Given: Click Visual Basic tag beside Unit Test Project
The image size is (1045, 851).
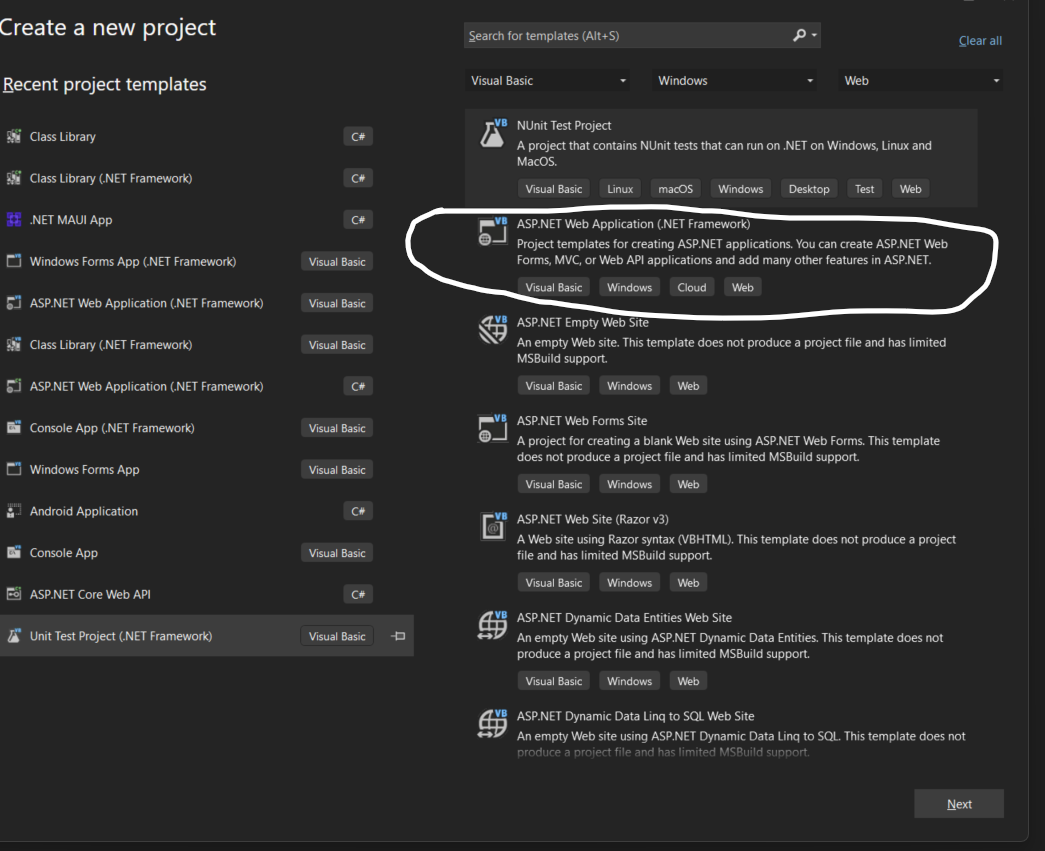Looking at the screenshot, I should 337,636.
